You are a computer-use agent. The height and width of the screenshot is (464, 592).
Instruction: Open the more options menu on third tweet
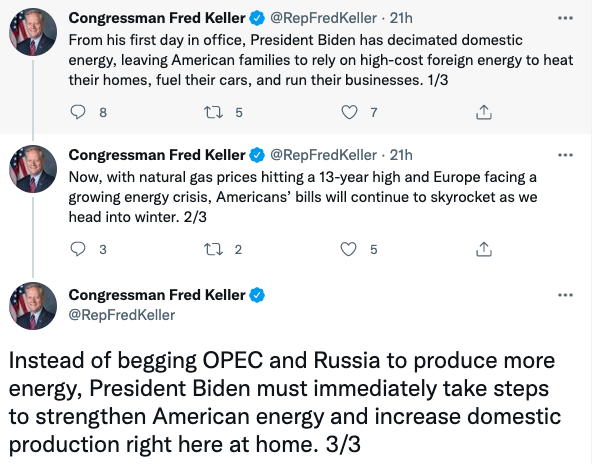565,295
